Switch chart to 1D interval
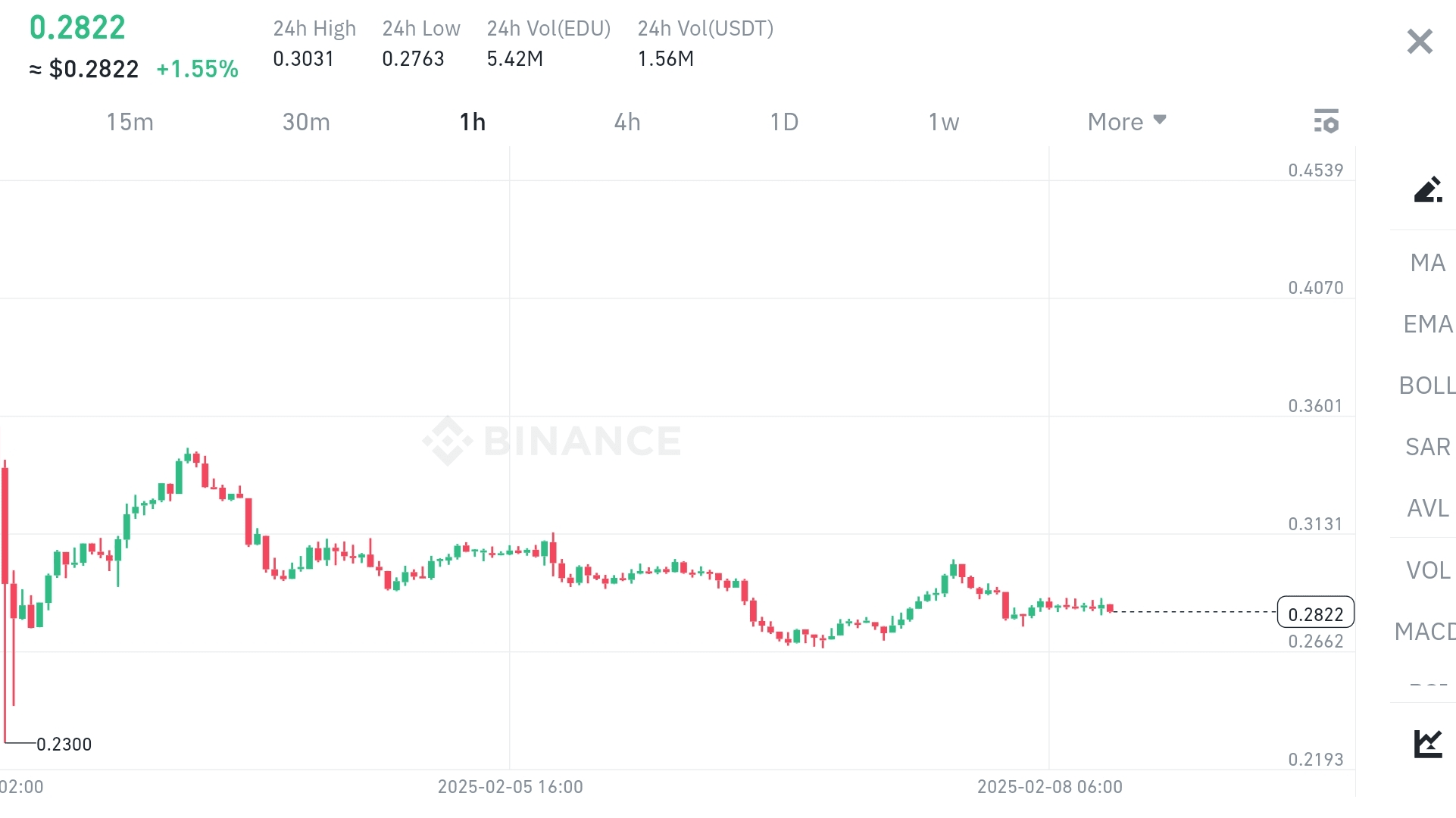Image resolution: width=1456 pixels, height=818 pixels. (x=784, y=122)
